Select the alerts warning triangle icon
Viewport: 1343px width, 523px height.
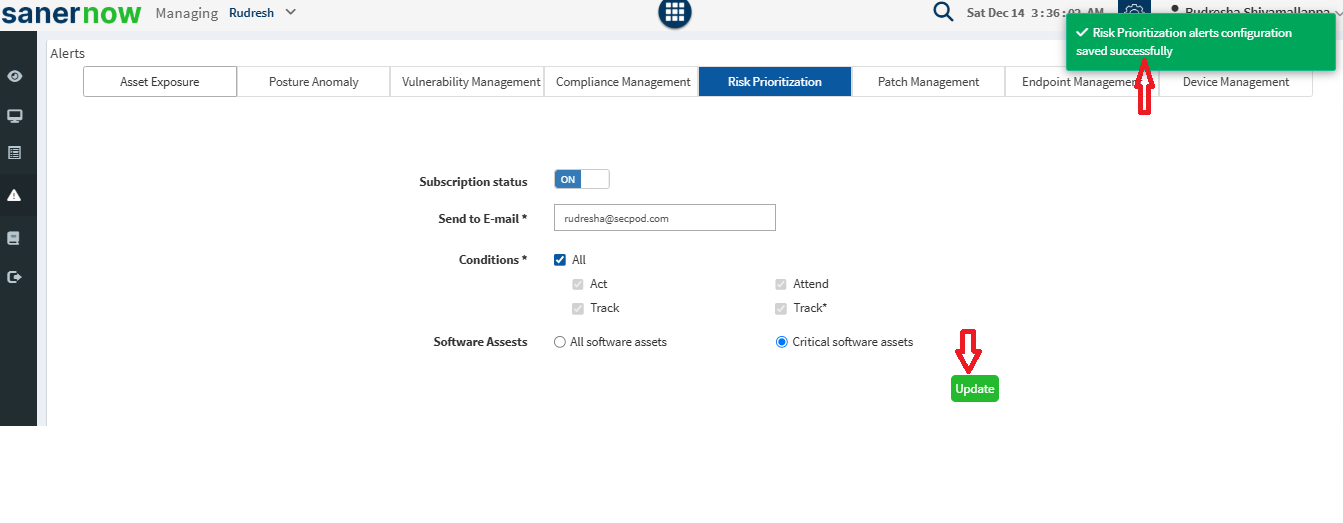pos(15,196)
